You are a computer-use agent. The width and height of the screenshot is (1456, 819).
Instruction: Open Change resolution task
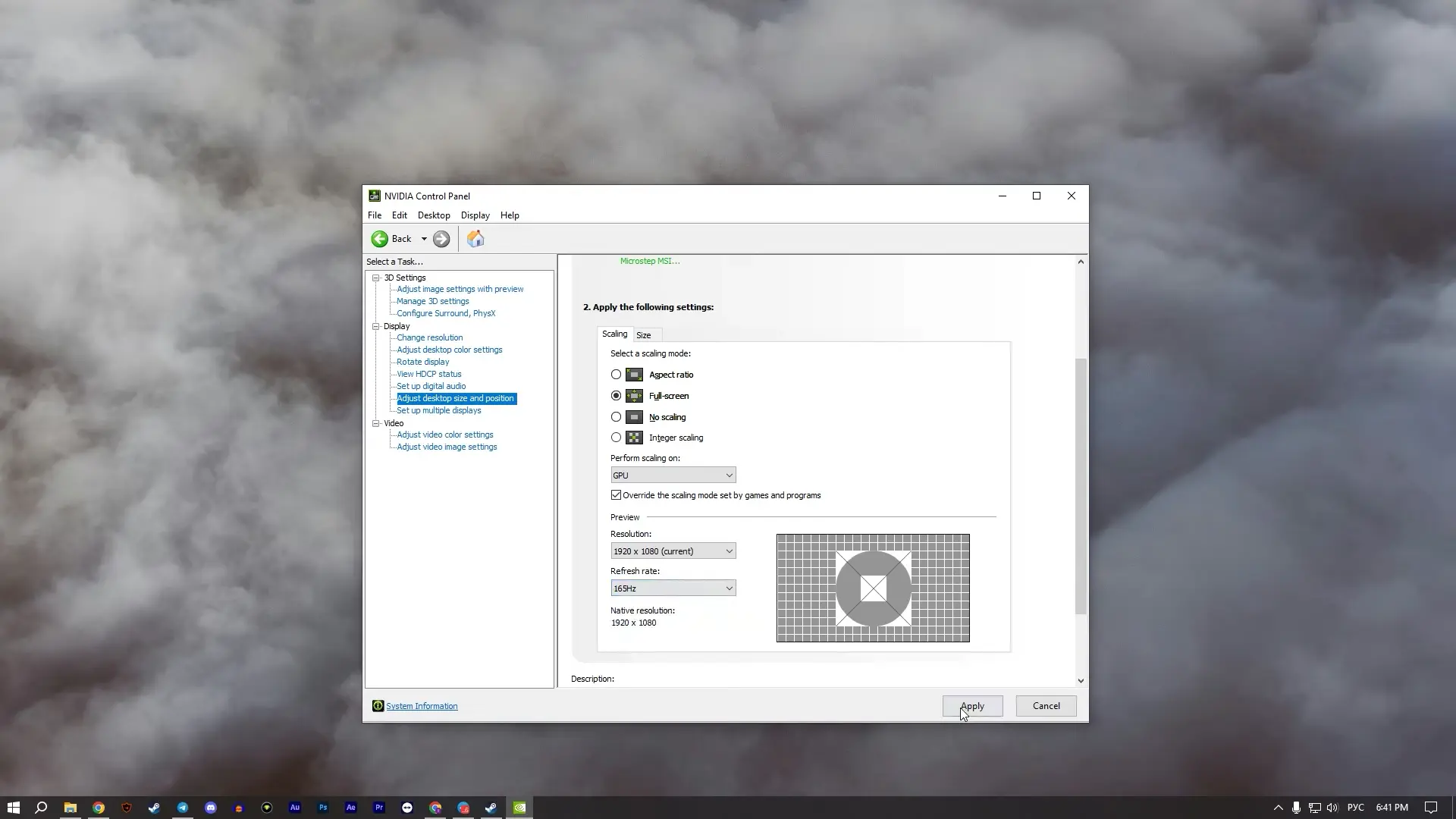point(429,337)
